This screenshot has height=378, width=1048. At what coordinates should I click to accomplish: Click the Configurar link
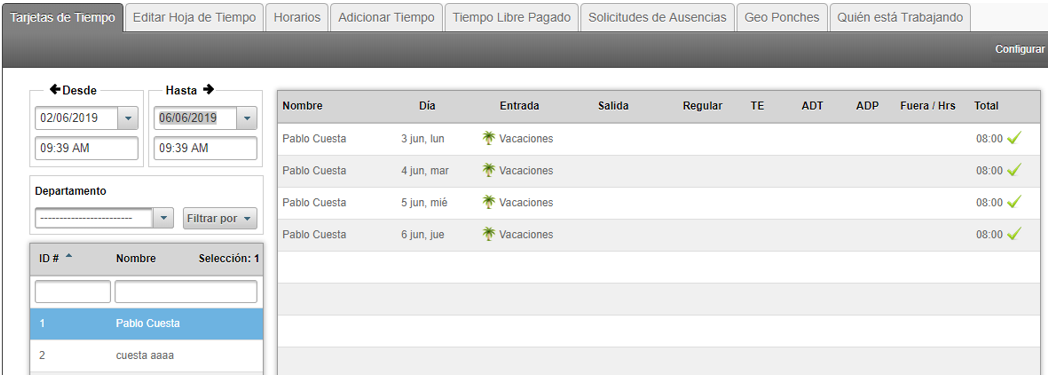pos(1019,49)
